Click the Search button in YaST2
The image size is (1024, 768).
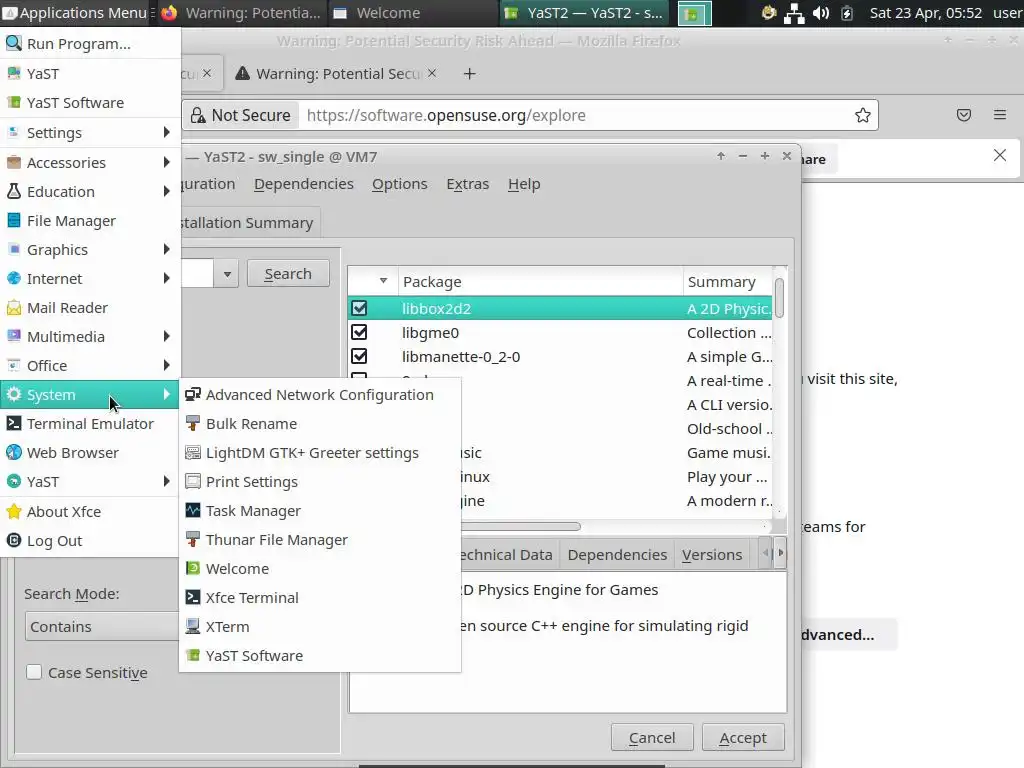click(x=288, y=274)
